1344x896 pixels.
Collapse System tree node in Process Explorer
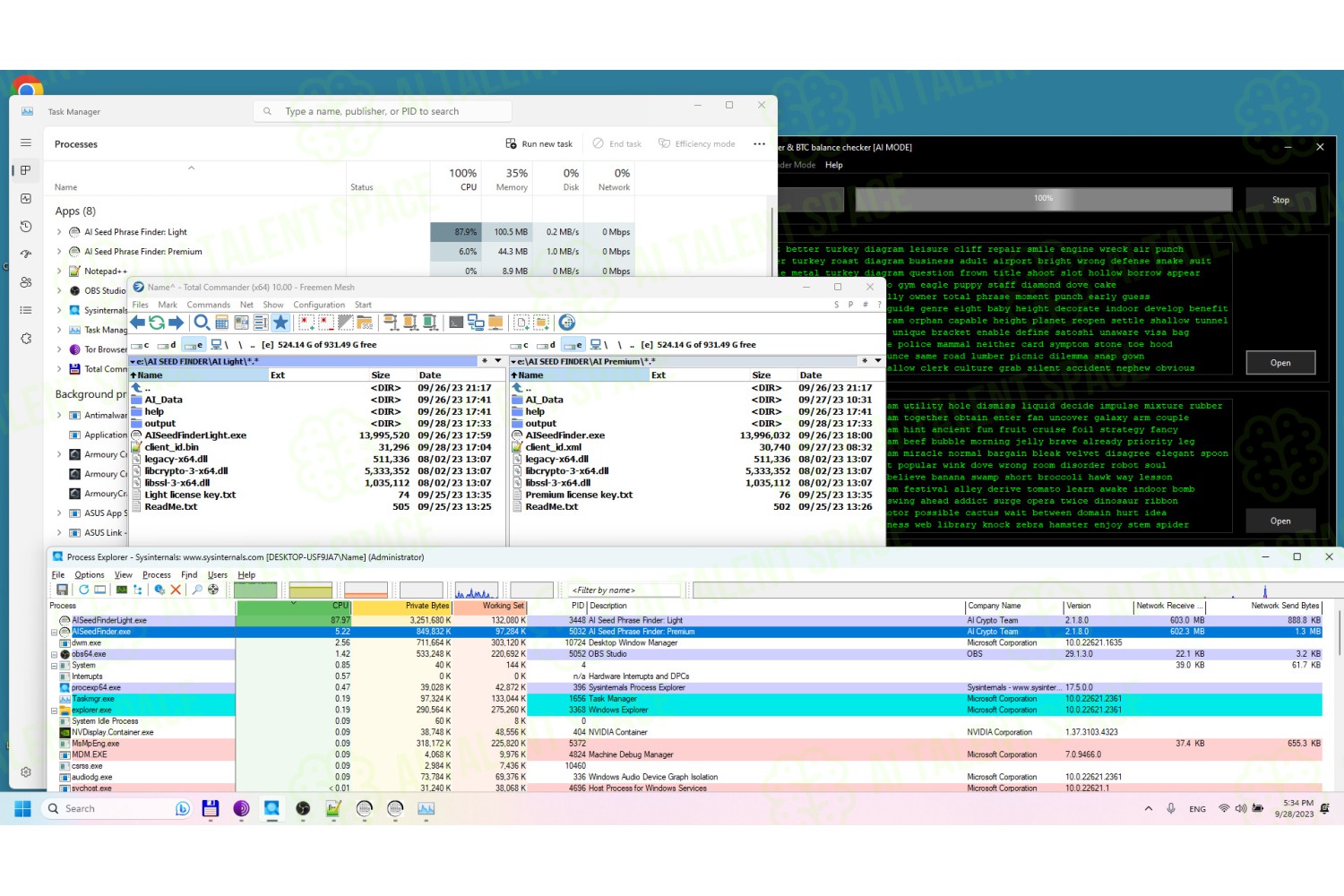pyautogui.click(x=54, y=666)
